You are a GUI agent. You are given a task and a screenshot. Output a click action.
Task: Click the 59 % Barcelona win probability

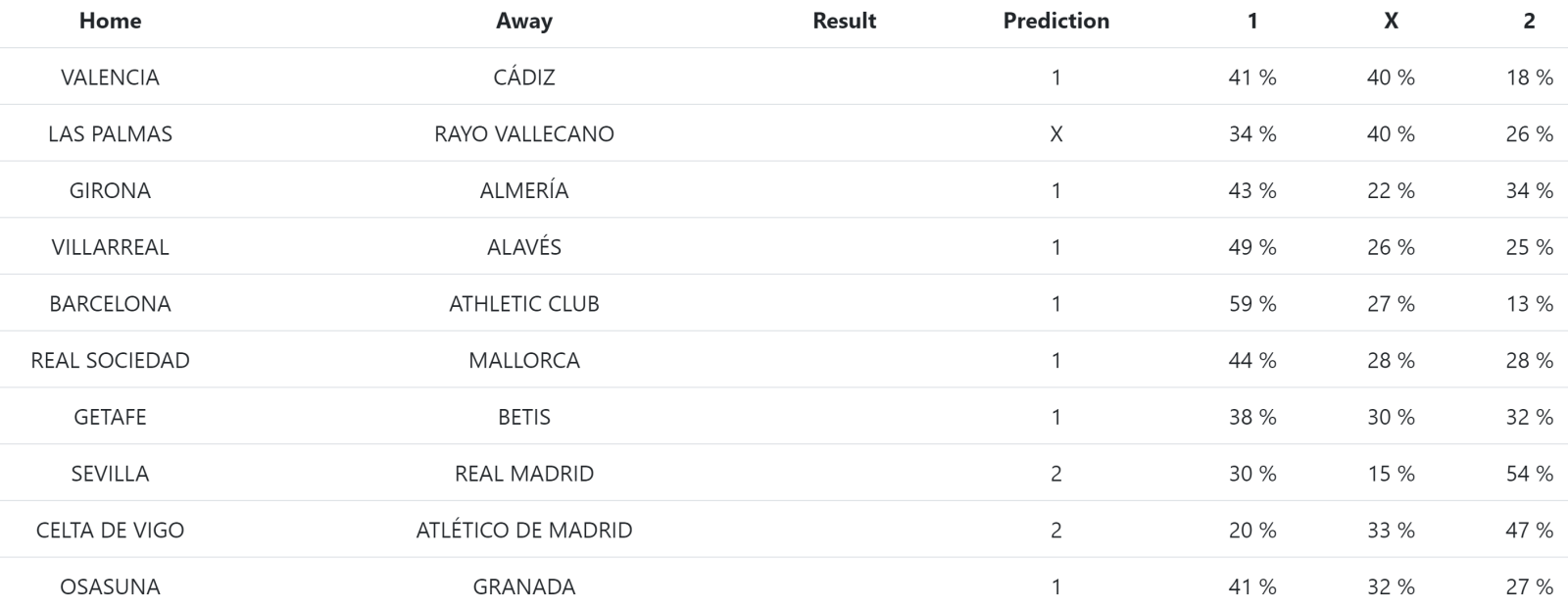point(1252,304)
